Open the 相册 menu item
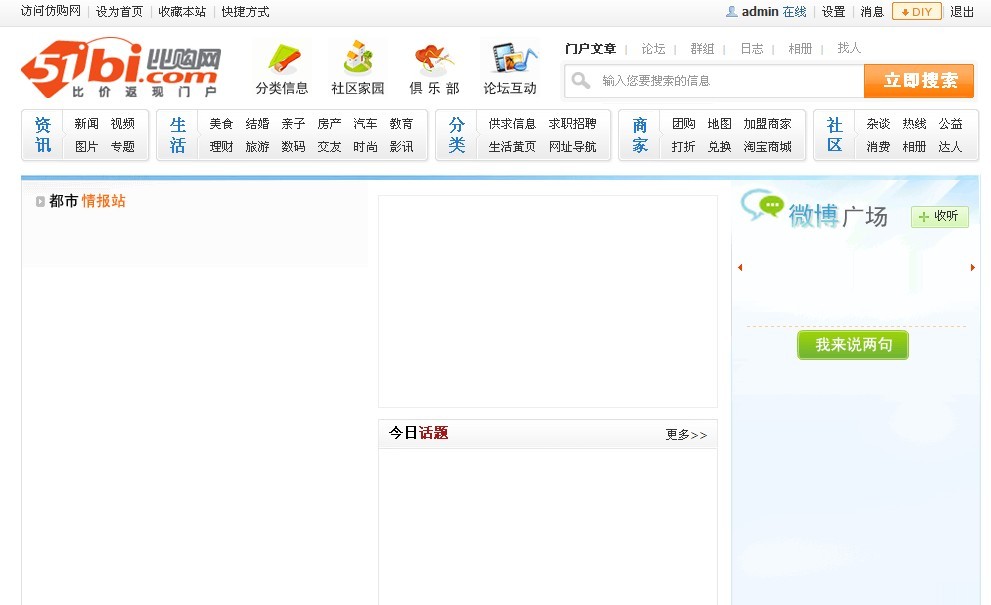Image resolution: width=991 pixels, height=605 pixels. [x=800, y=47]
